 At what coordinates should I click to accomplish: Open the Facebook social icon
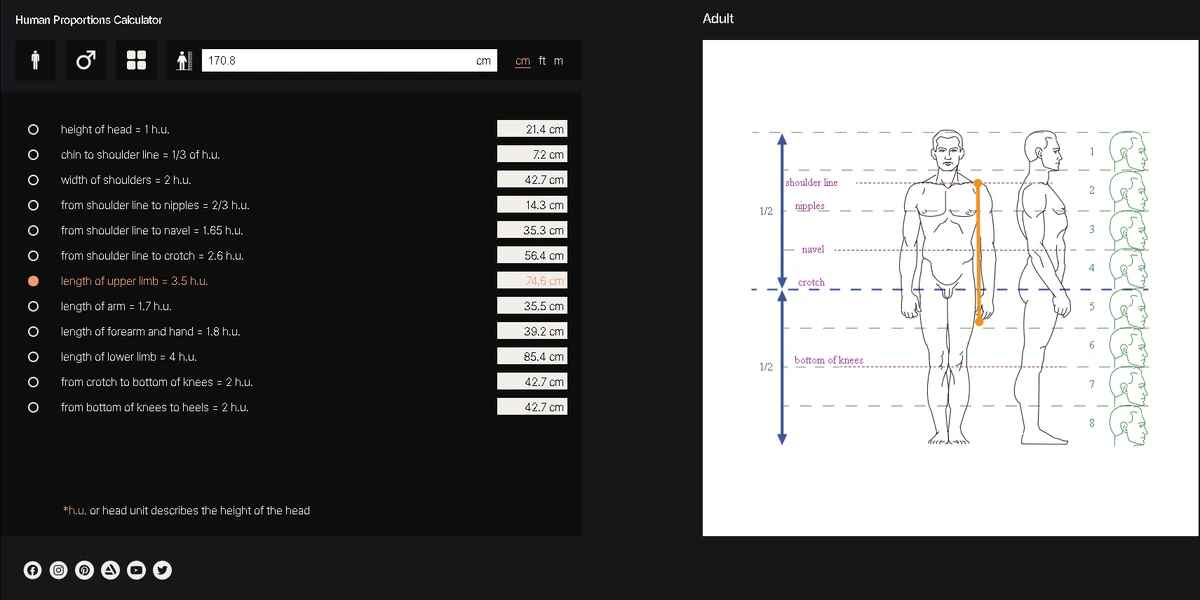[x=33, y=570]
